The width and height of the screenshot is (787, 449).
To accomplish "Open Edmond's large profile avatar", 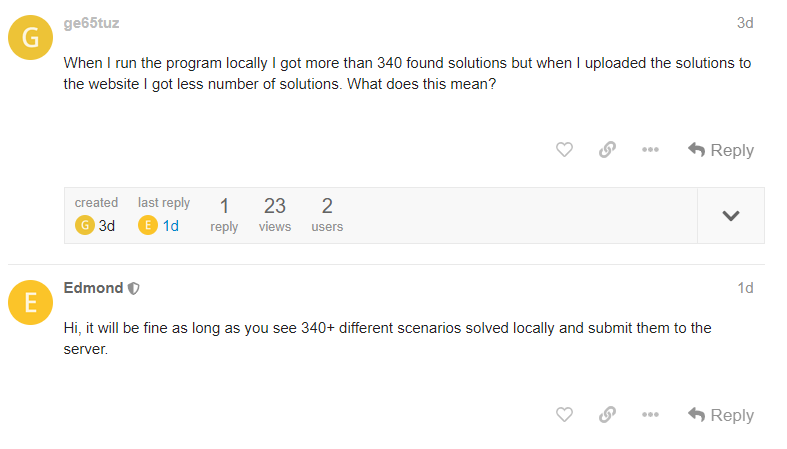I will [x=30, y=304].
